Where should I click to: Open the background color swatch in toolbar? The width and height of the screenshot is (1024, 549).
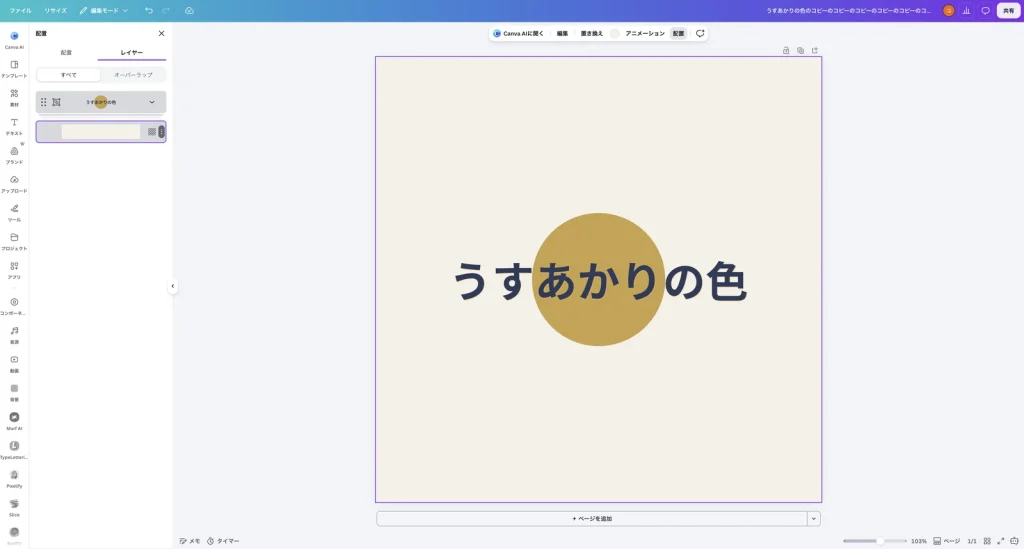[x=615, y=33]
